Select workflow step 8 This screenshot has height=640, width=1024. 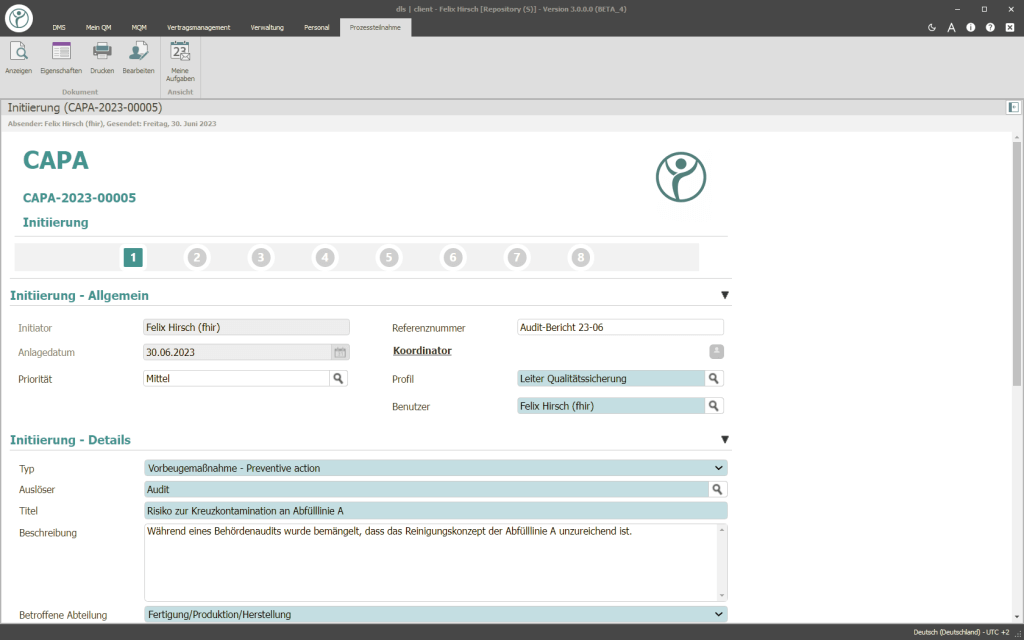581,257
